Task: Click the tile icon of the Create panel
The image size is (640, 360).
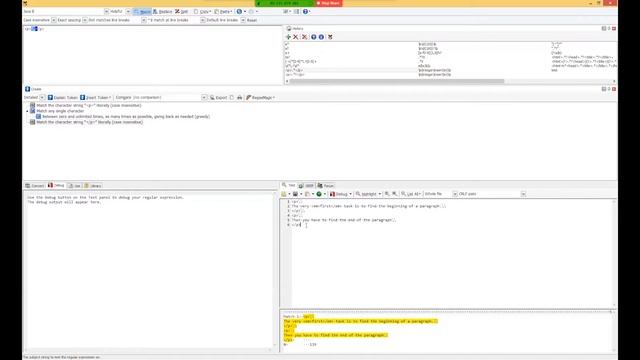Action: click(x=604, y=89)
